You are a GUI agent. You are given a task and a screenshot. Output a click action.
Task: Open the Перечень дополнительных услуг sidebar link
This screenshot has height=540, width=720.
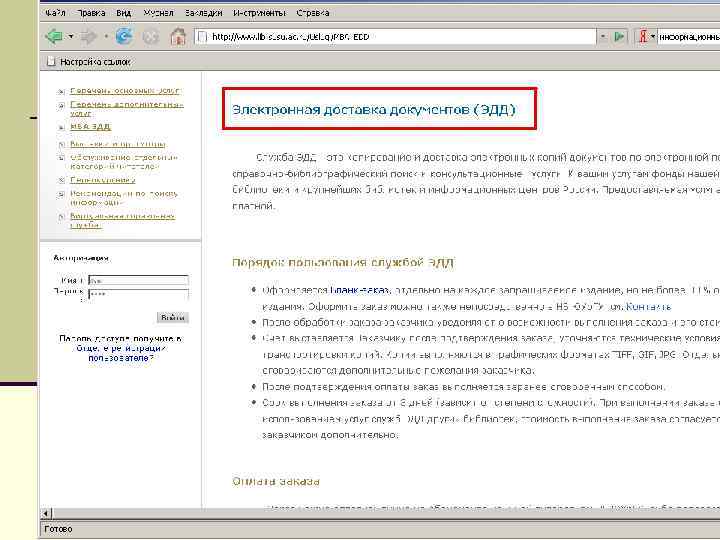[x=126, y=109]
